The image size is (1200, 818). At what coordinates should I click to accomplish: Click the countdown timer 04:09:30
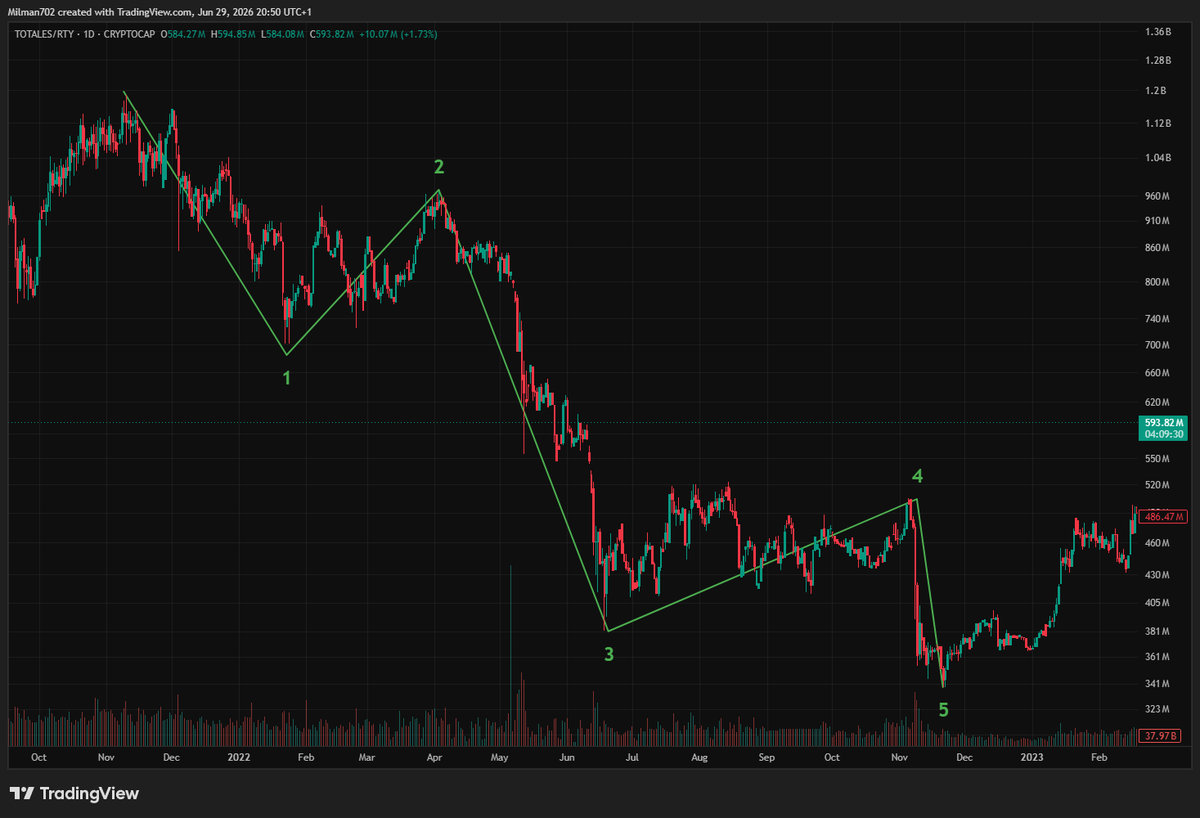1164,435
